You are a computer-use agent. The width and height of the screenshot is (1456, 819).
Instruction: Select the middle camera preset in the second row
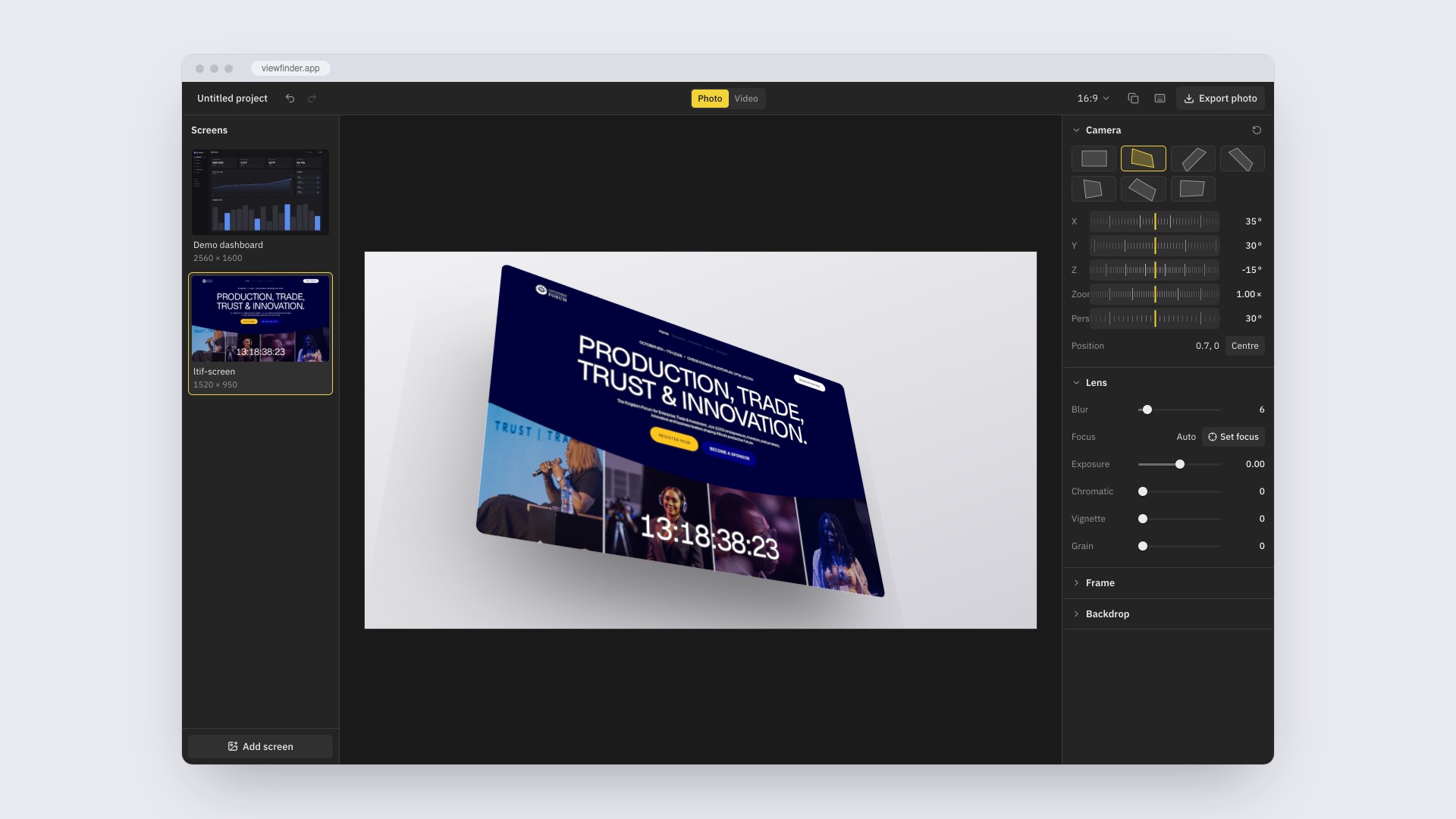(x=1143, y=189)
